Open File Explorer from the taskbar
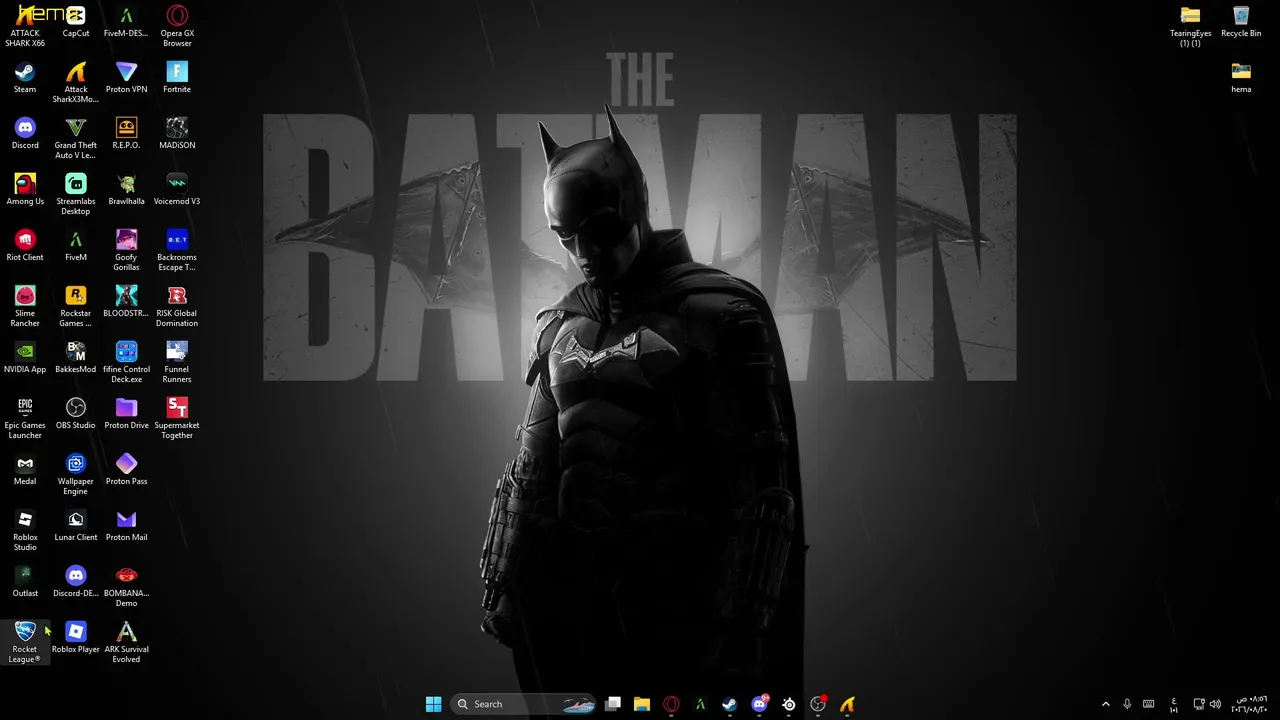This screenshot has width=1280, height=720. (642, 704)
